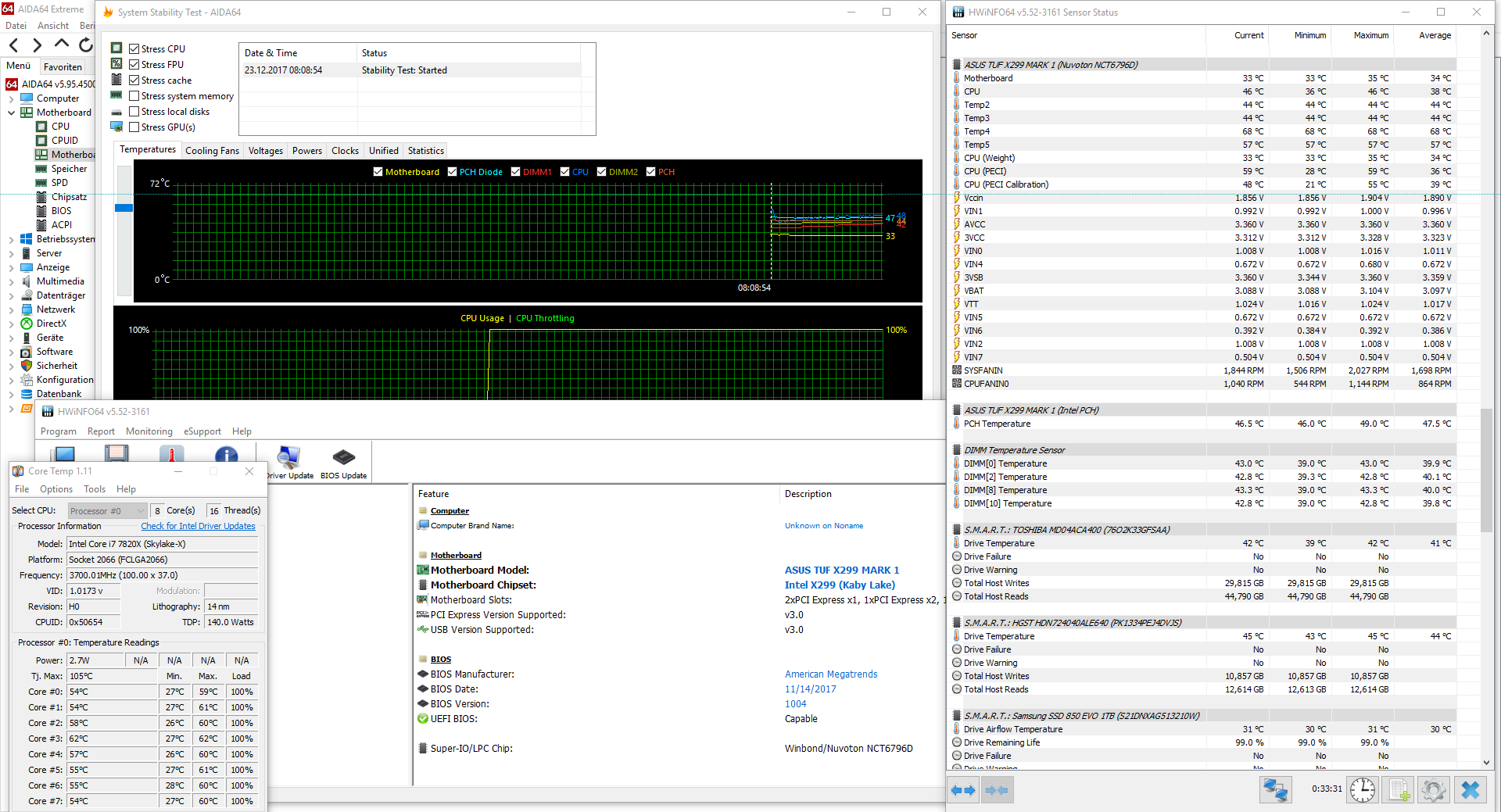Click Betriebssystem Windows logo icon
The height and width of the screenshot is (812, 1501).
(27, 239)
